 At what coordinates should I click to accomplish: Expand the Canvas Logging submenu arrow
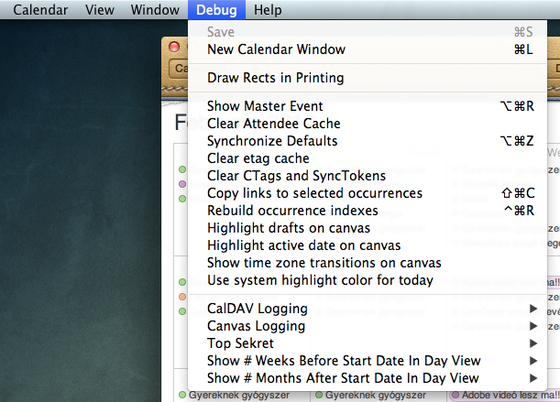(x=533, y=326)
